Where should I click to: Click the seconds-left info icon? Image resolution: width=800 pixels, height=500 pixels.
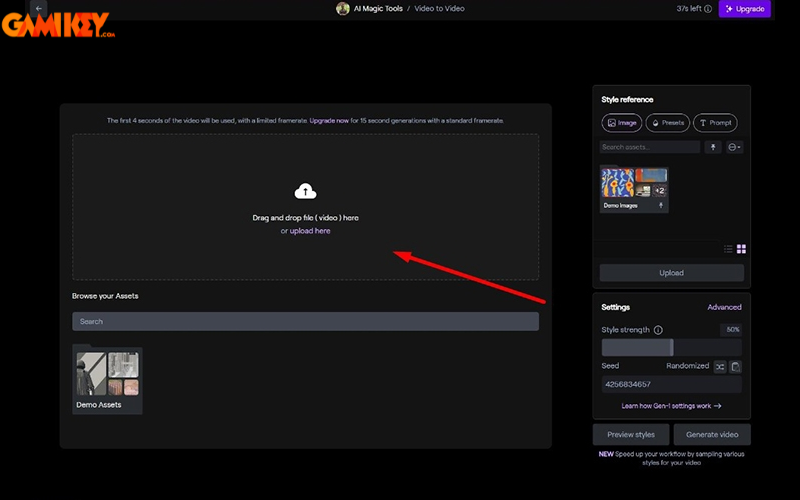pos(708,9)
